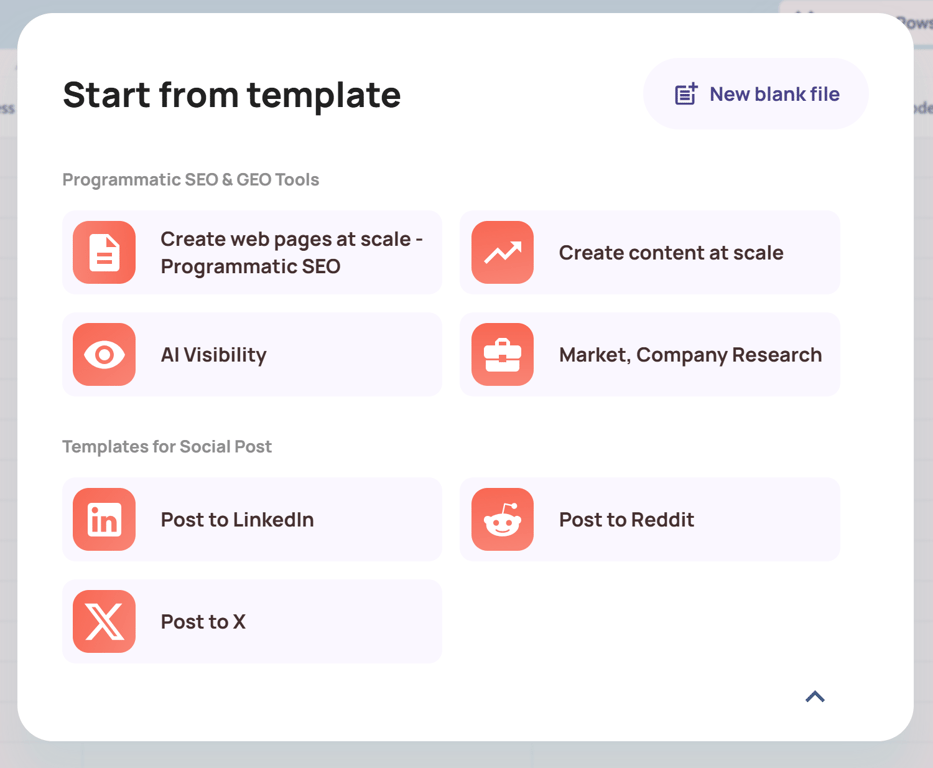This screenshot has height=768, width=933.
Task: Click the X logo icon
Action: tap(104, 622)
